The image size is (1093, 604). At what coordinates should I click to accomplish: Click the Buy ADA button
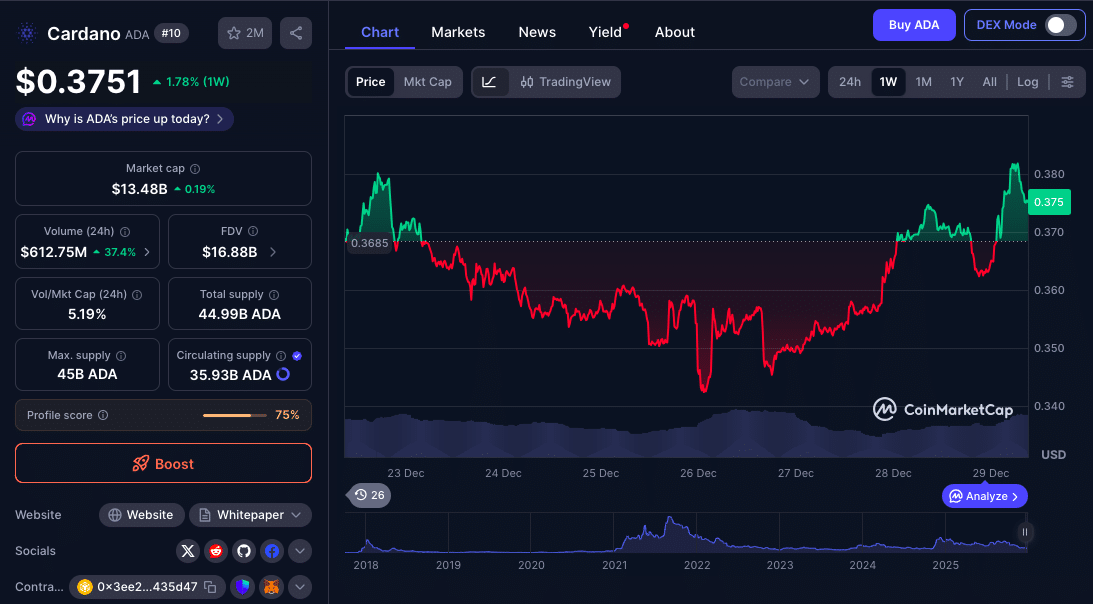pyautogui.click(x=914, y=25)
